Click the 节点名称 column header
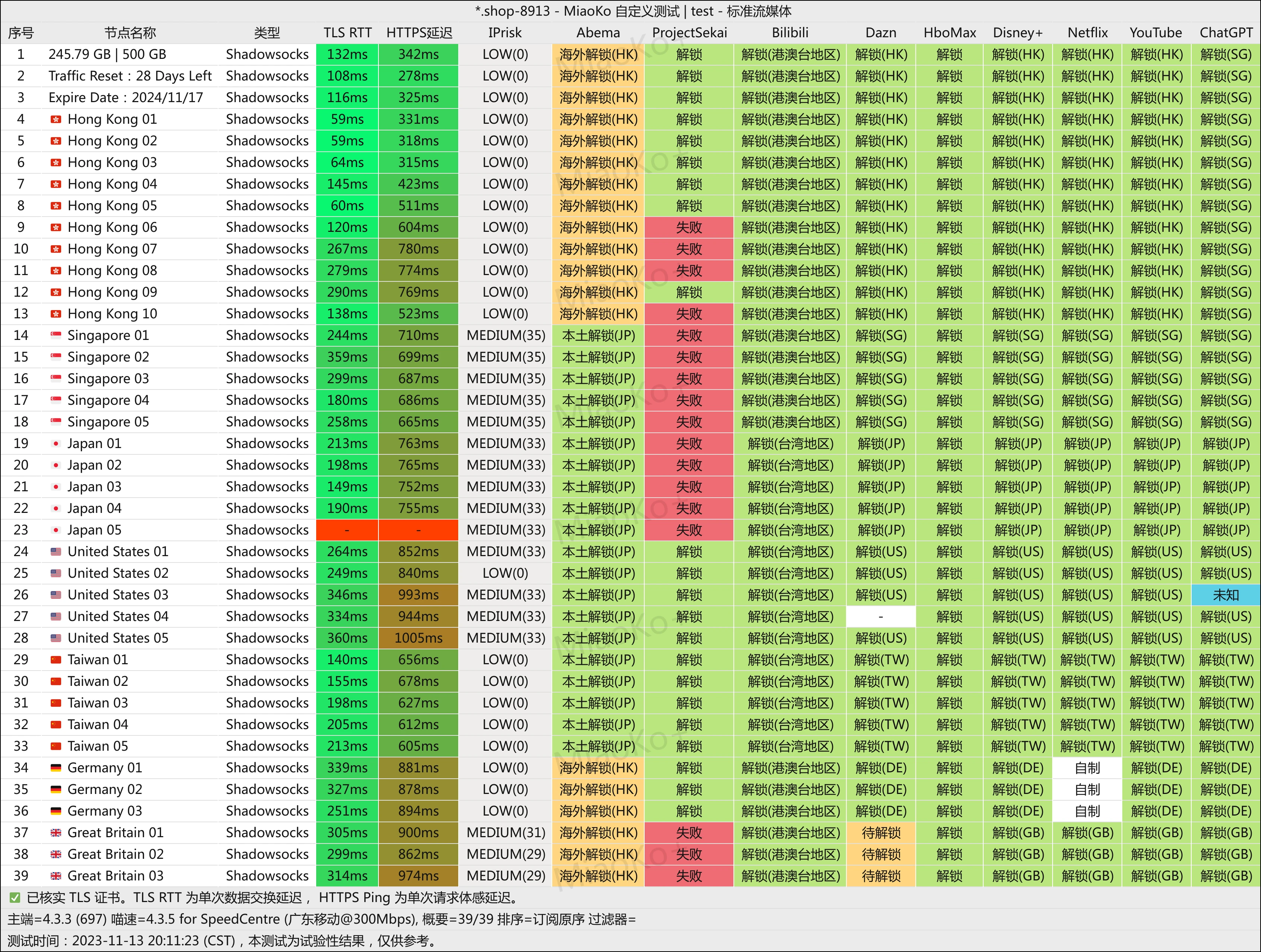1261x952 pixels. [130, 33]
